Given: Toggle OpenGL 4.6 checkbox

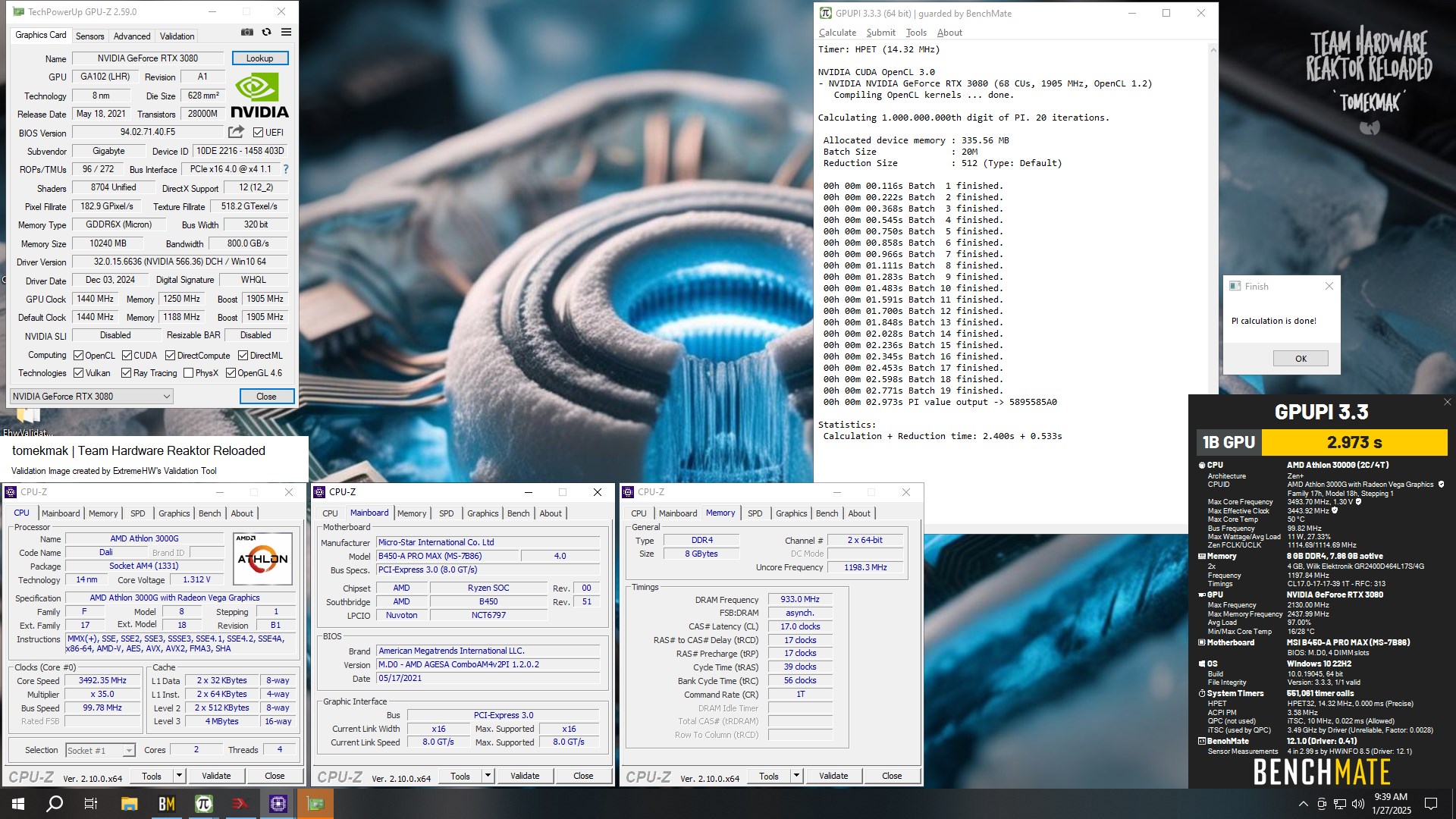Looking at the screenshot, I should point(231,373).
